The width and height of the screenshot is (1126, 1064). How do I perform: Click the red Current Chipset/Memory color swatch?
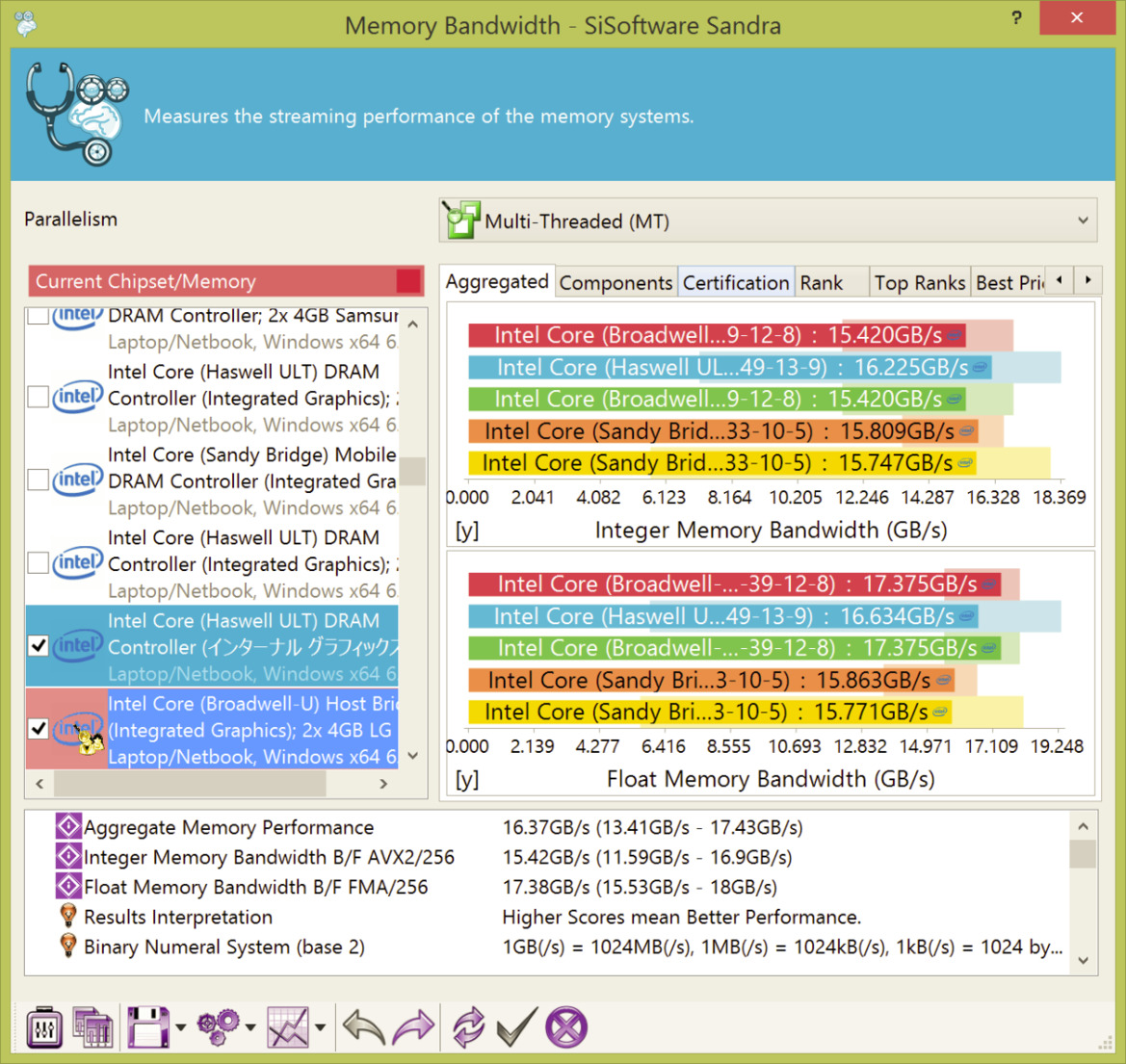(x=408, y=281)
